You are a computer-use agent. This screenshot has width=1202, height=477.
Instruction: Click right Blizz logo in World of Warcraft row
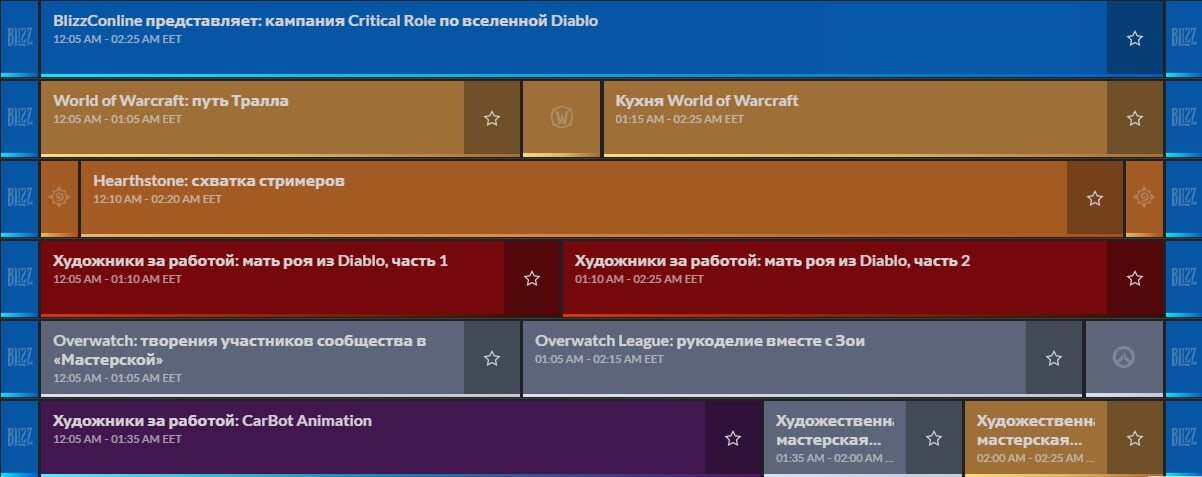coord(1184,118)
